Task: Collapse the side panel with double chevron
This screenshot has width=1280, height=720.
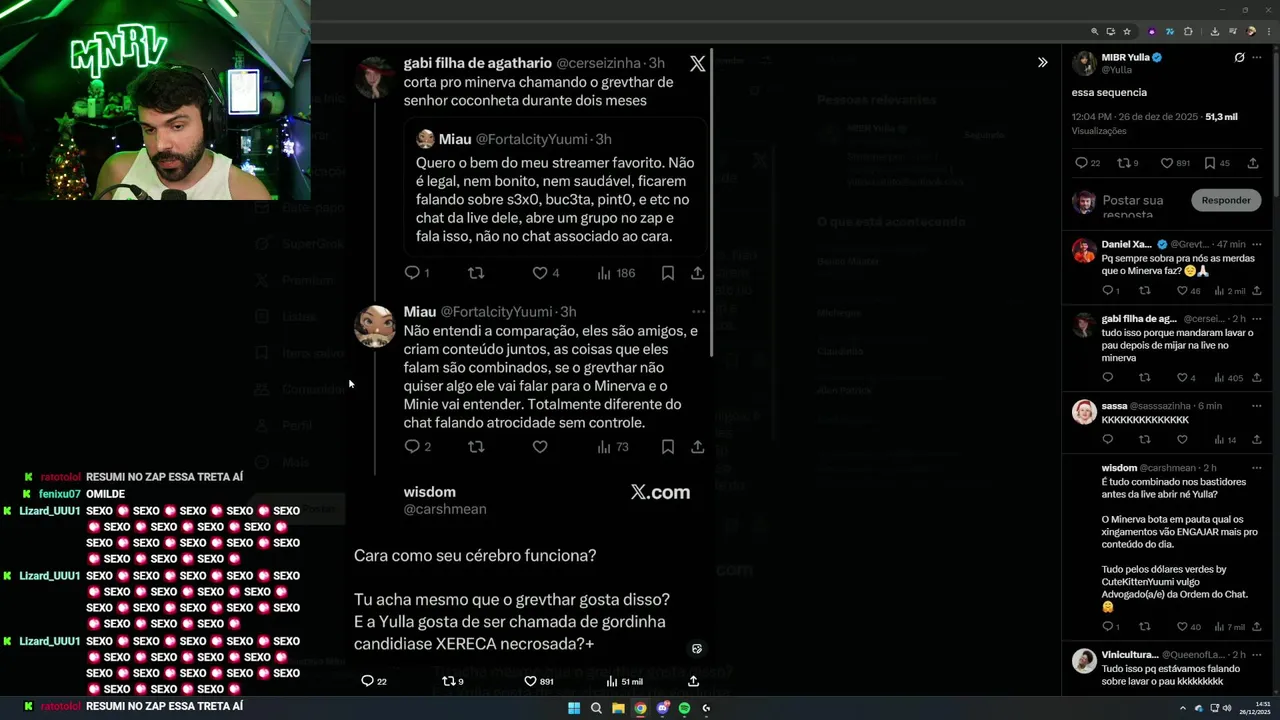Action: point(1042,62)
